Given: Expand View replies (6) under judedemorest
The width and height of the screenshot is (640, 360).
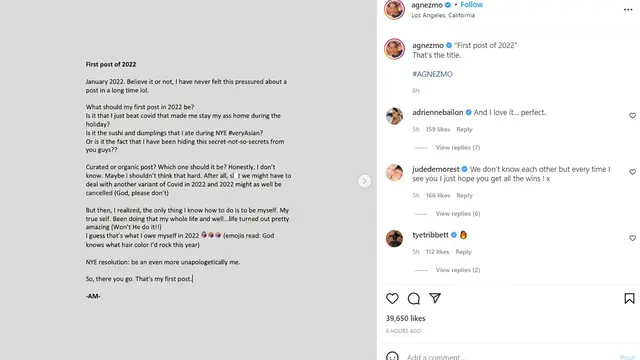Looking at the screenshot, I should pyautogui.click(x=458, y=213).
